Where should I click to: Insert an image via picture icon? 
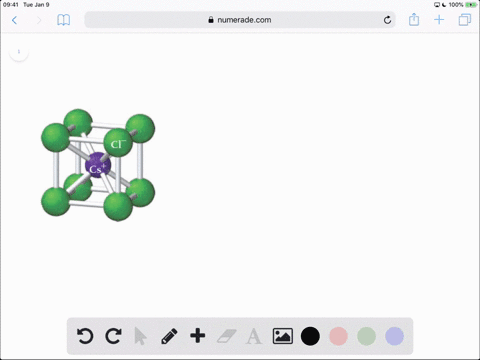pos(283,336)
